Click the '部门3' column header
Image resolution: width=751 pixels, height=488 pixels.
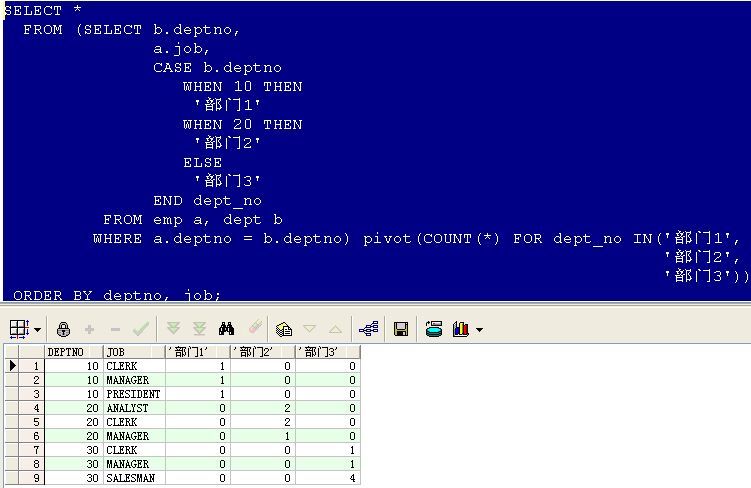click(x=328, y=352)
